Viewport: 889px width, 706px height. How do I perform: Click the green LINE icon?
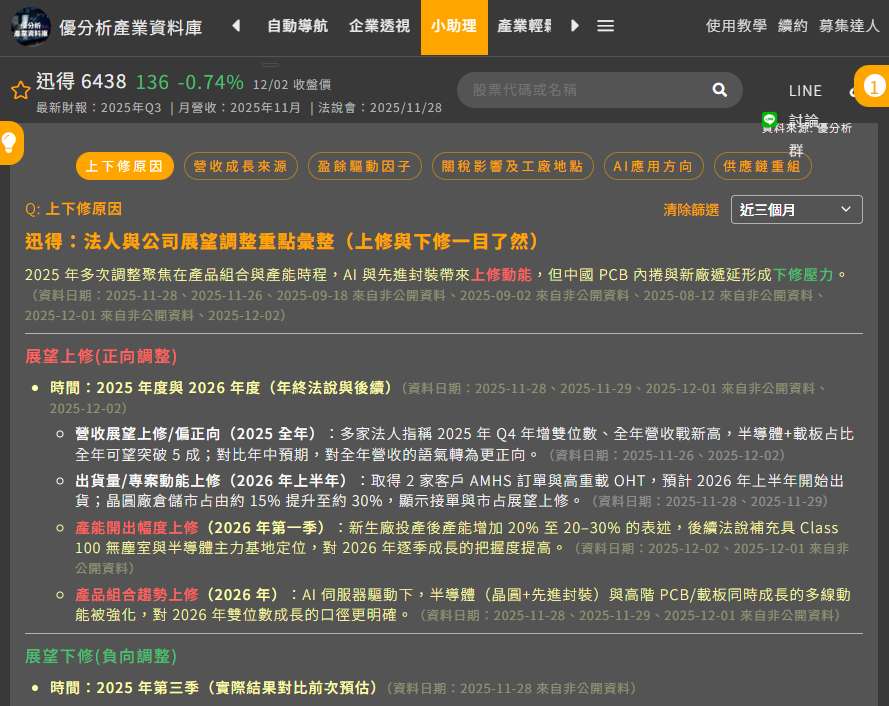[x=769, y=119]
